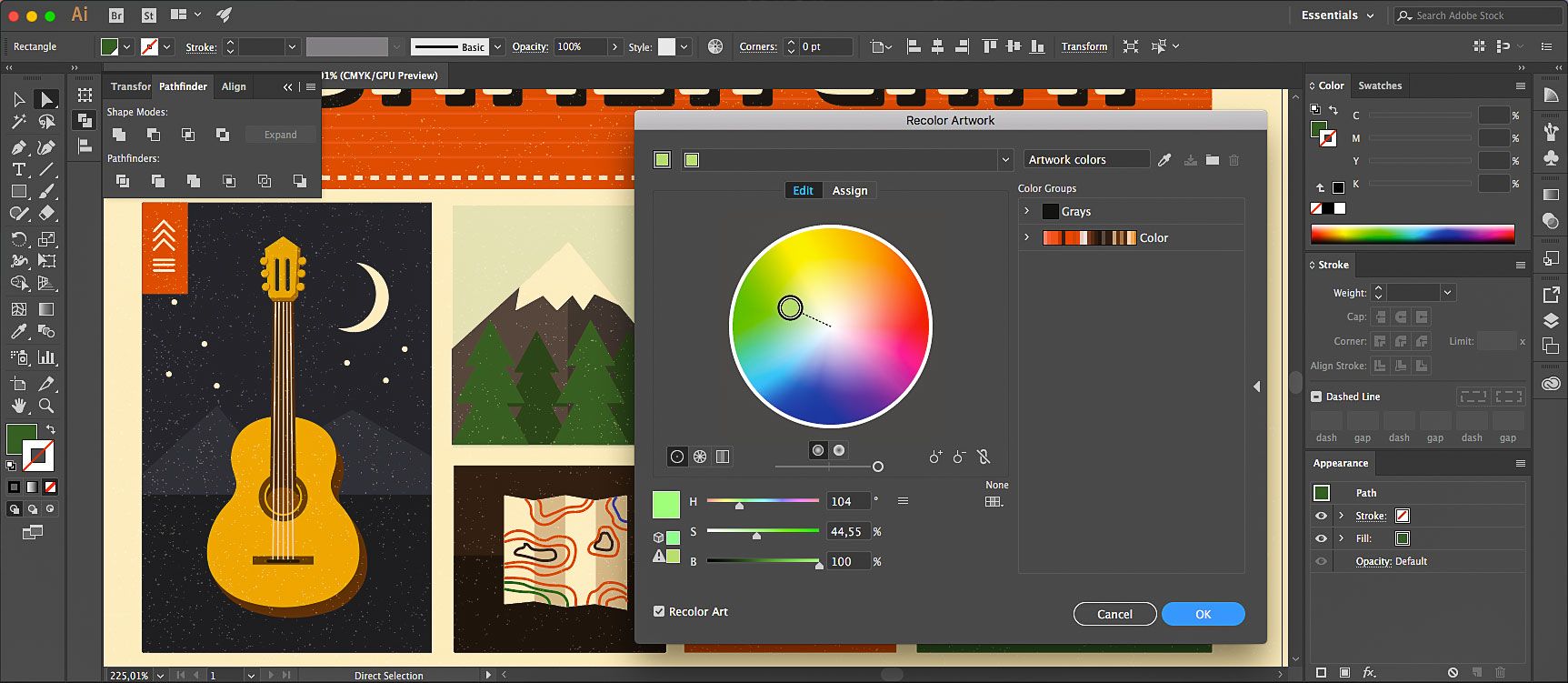Open the brush definition Basic dropdown
The width and height of the screenshot is (1568, 683).
tap(497, 46)
